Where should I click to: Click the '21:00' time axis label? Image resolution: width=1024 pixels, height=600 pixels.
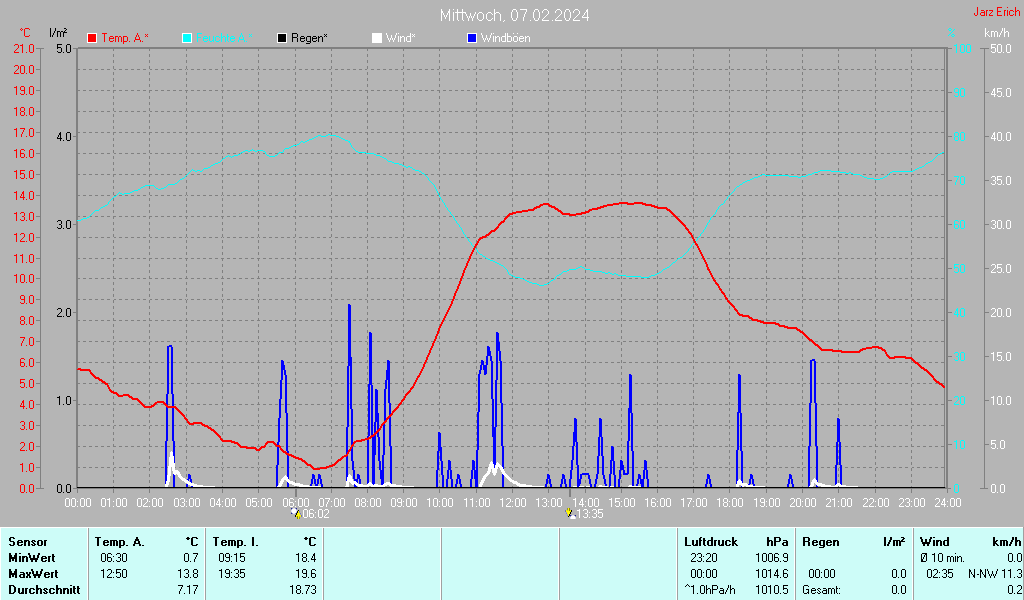click(x=839, y=503)
